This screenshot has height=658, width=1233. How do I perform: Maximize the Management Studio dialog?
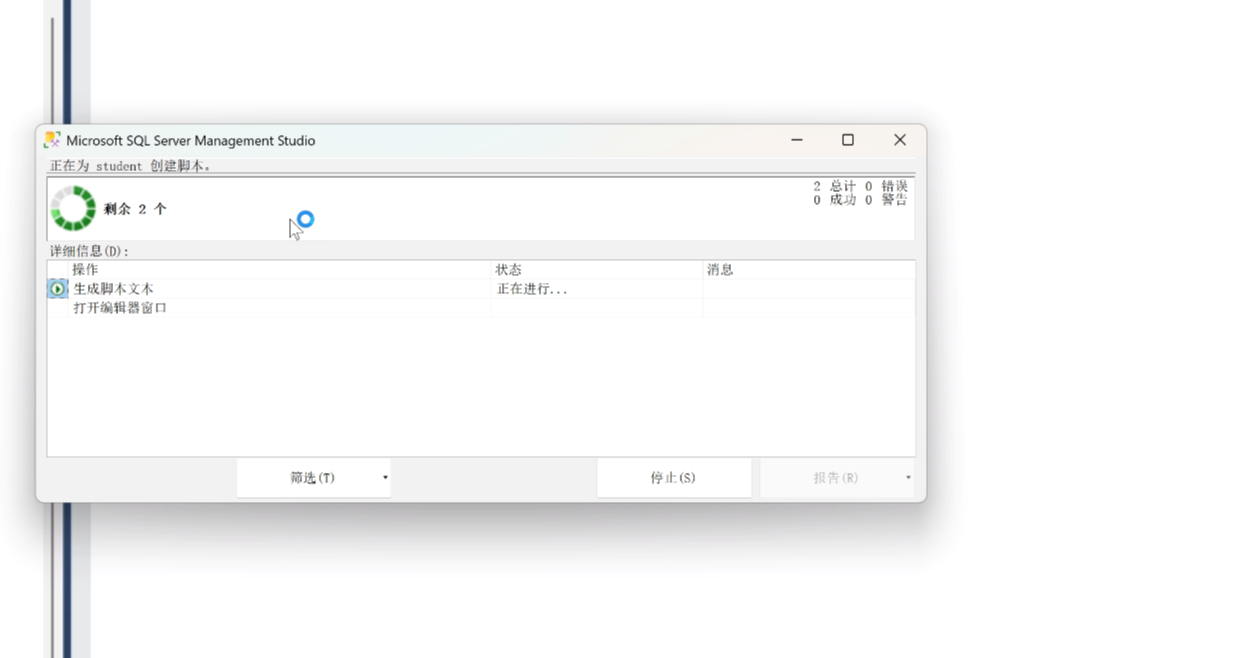coord(848,140)
